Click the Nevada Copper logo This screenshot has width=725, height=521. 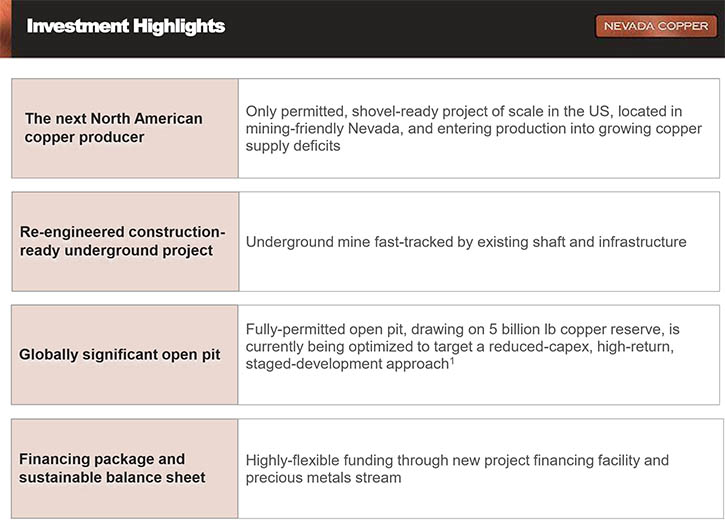click(x=655, y=26)
